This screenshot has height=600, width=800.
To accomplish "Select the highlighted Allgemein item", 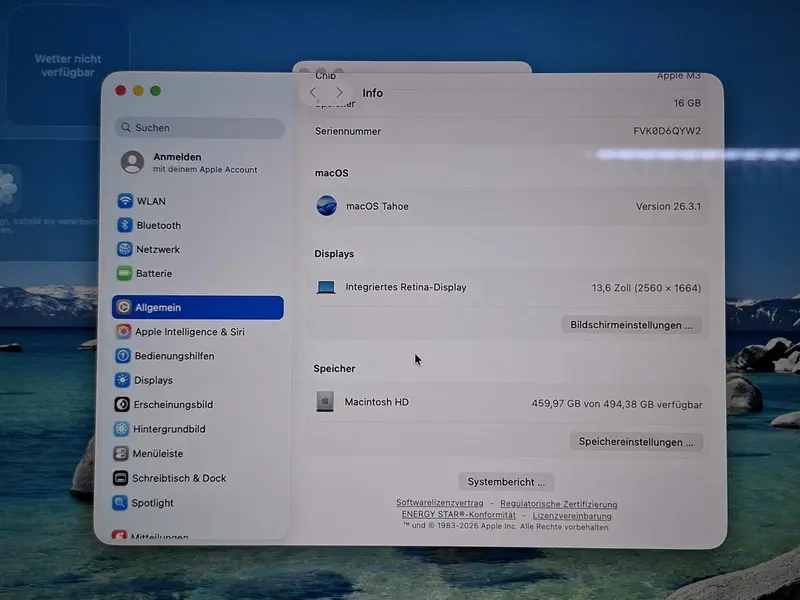I will pos(198,308).
